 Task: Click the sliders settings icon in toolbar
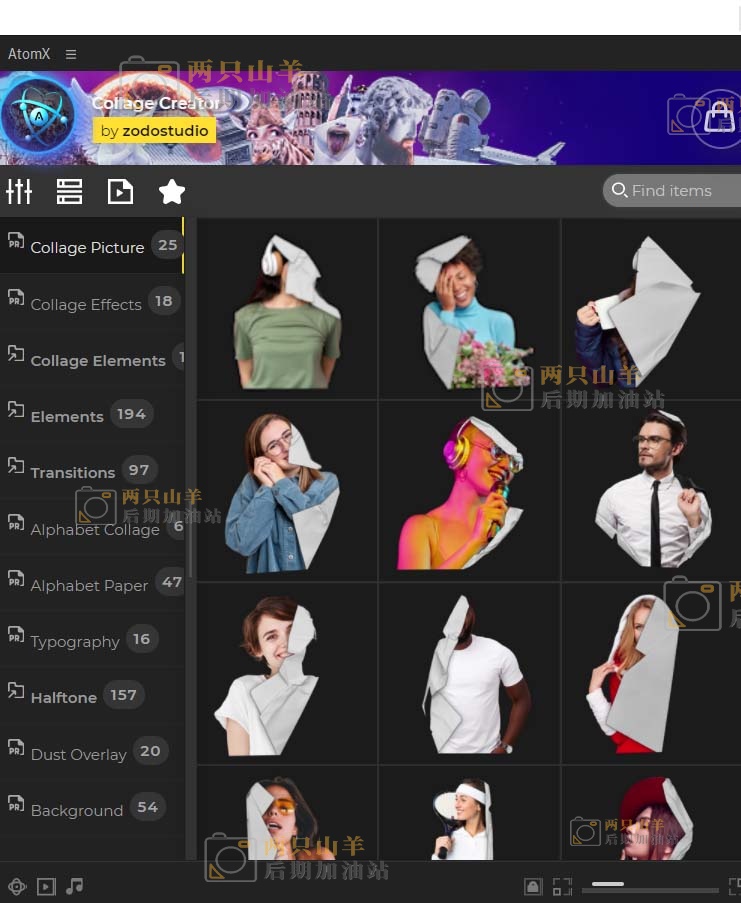[x=19, y=191]
